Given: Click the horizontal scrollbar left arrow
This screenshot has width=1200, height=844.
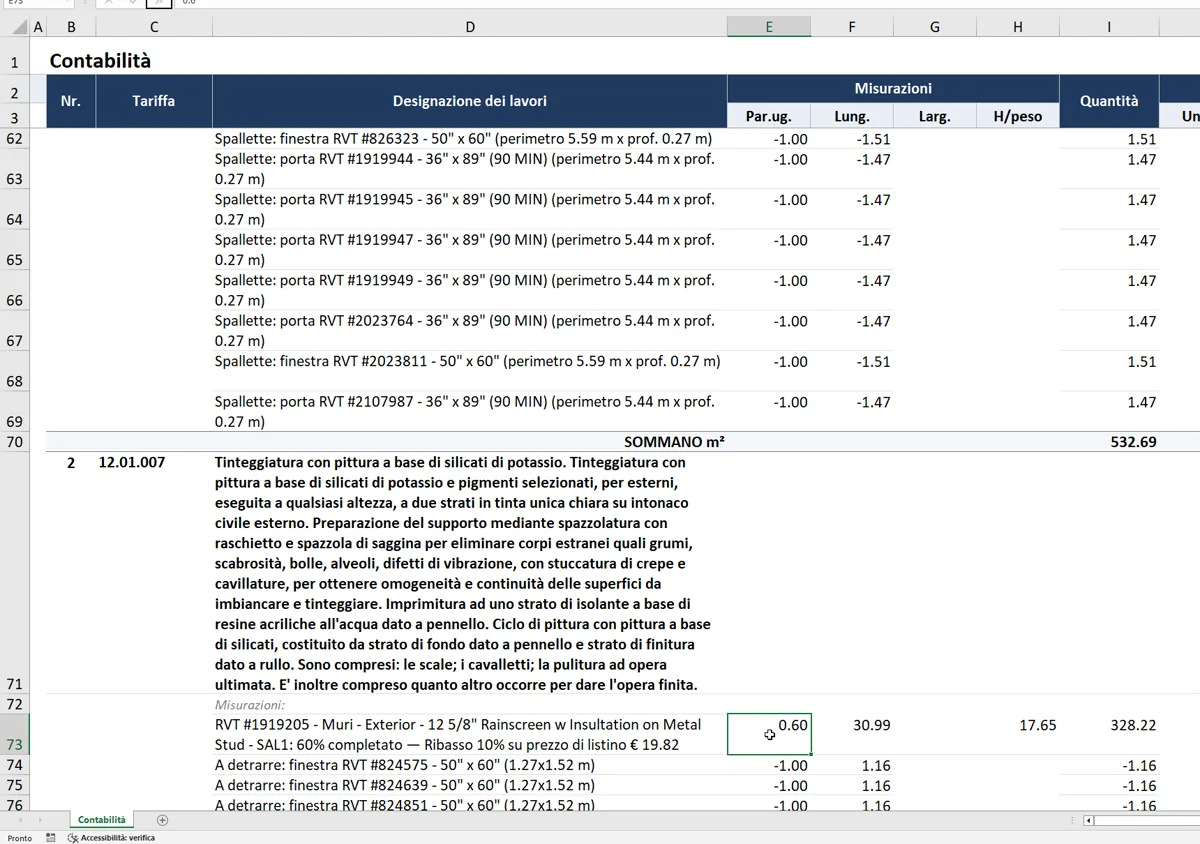Looking at the screenshot, I should tap(1090, 820).
